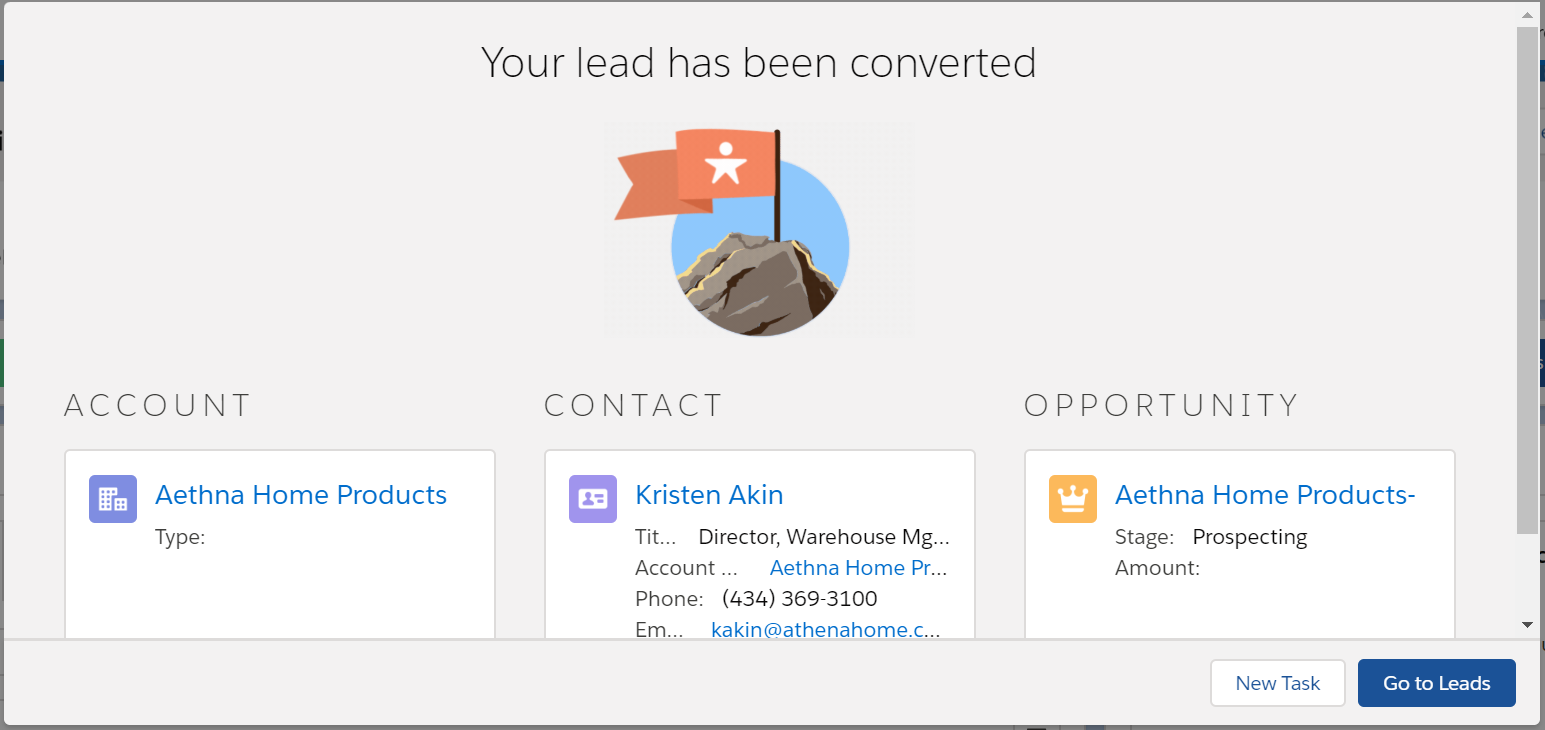Click the OPPORTUNITY section heading
Image resolution: width=1545 pixels, height=730 pixels.
point(1161,405)
